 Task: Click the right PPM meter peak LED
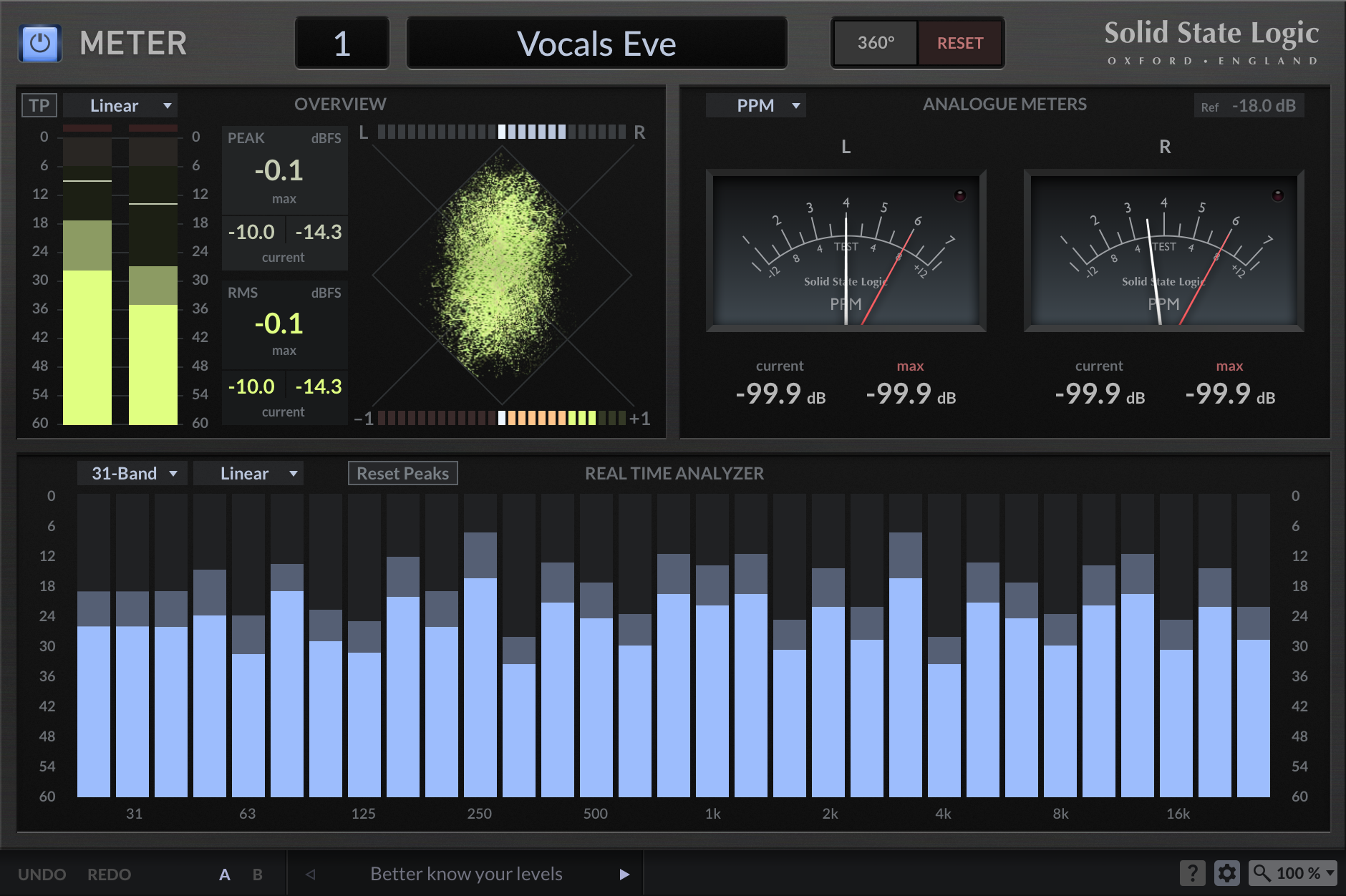coord(1277,195)
